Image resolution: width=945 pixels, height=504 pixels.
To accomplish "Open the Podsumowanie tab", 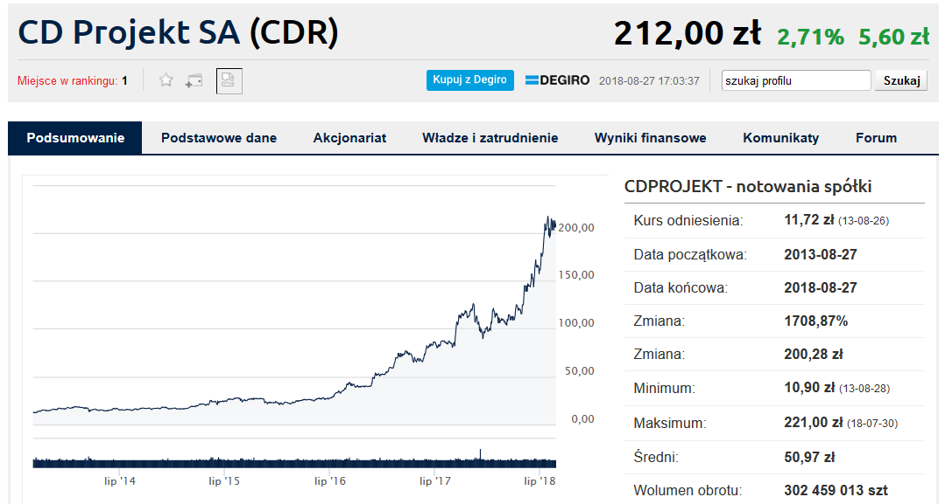I will click(x=76, y=138).
